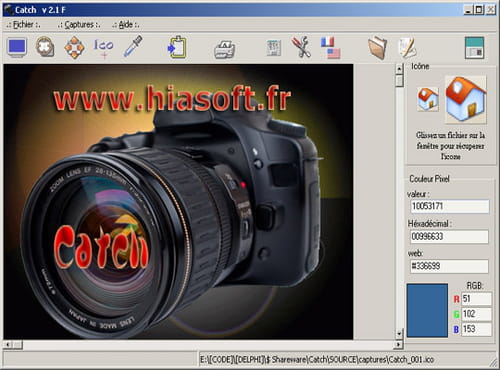Close the Catch window
This screenshot has height=370, width=500.
[x=491, y=10]
